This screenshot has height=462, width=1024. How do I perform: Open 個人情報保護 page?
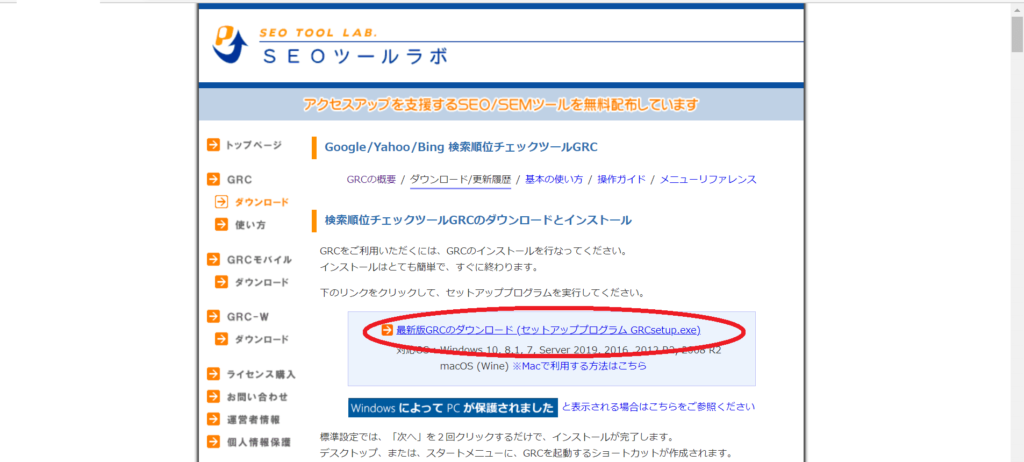point(258,442)
